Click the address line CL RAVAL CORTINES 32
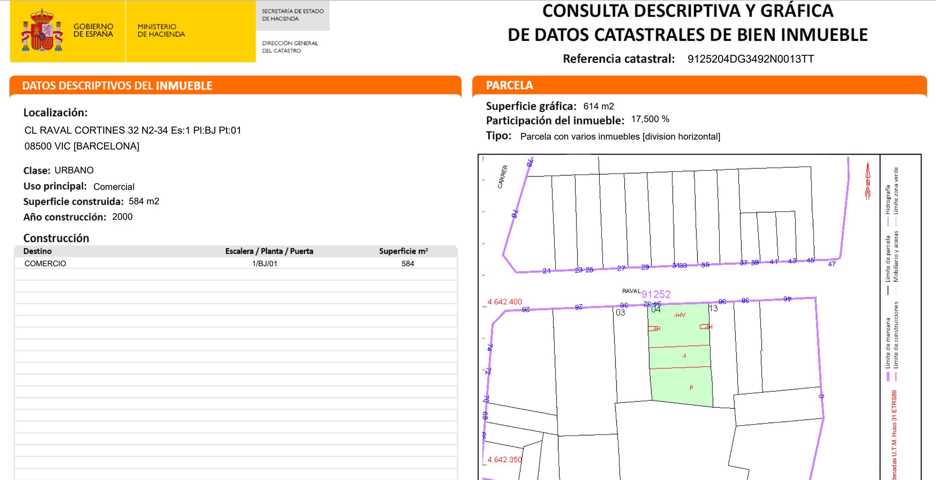936x480 pixels. click(133, 130)
